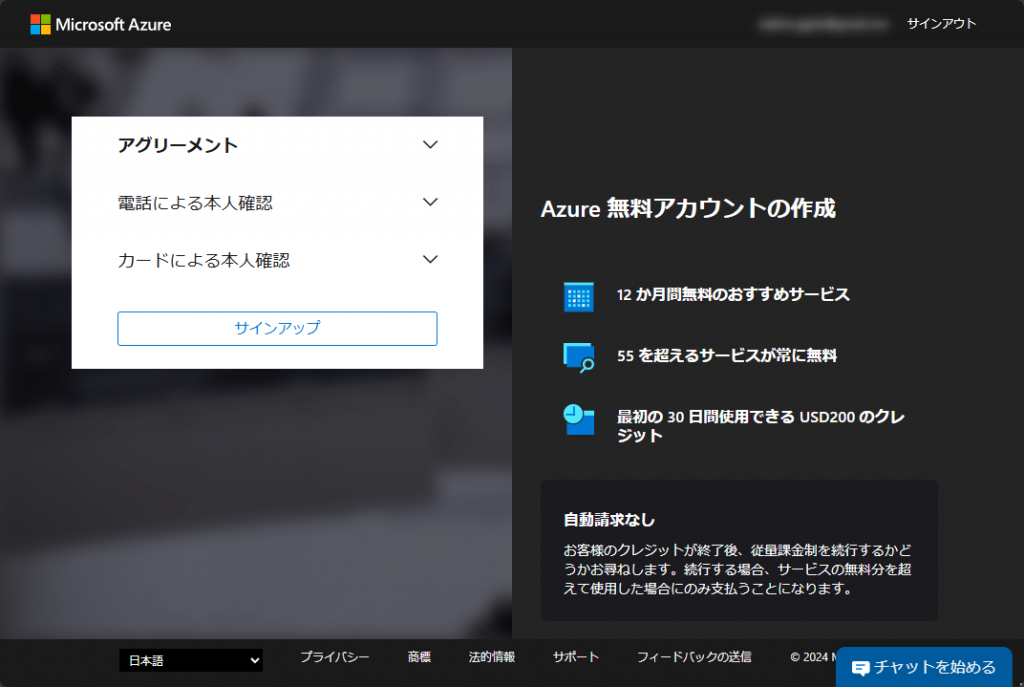
Task: Click the blurred account email in header
Action: click(823, 24)
